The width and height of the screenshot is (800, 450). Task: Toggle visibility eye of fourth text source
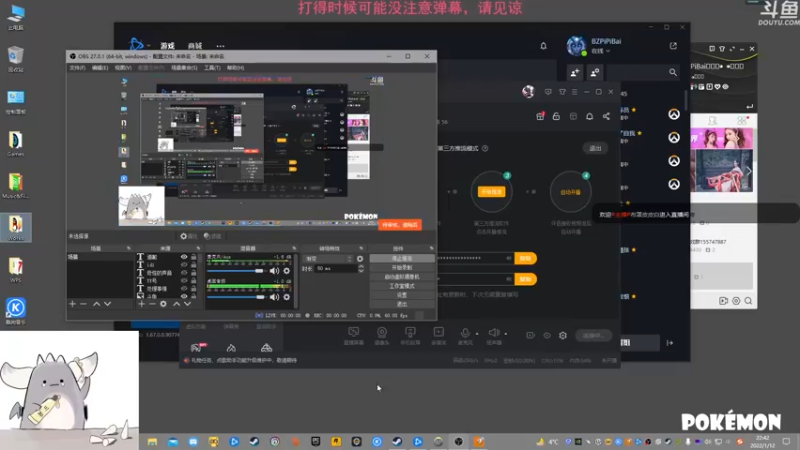[184, 280]
